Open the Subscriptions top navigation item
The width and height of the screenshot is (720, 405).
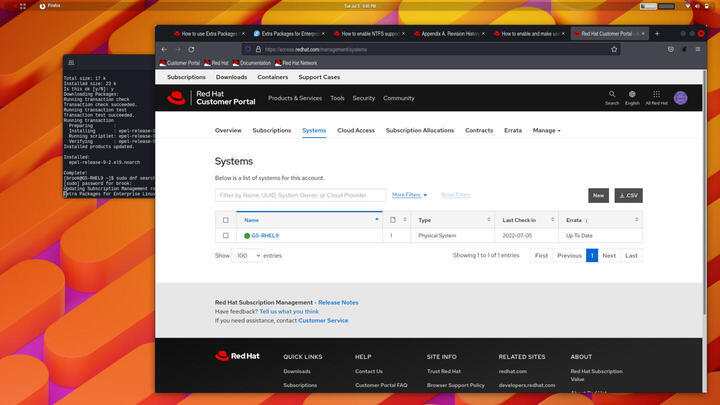(x=186, y=77)
